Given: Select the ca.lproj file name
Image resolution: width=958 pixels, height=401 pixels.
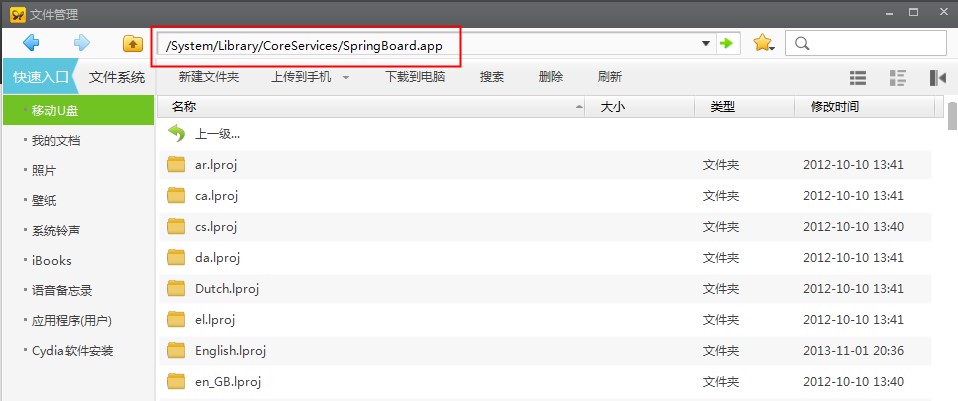Looking at the screenshot, I should (x=216, y=196).
